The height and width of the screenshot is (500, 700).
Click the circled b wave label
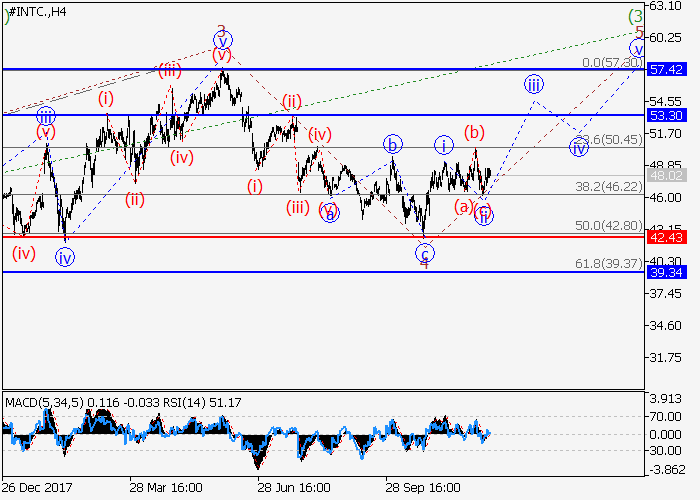(x=395, y=144)
